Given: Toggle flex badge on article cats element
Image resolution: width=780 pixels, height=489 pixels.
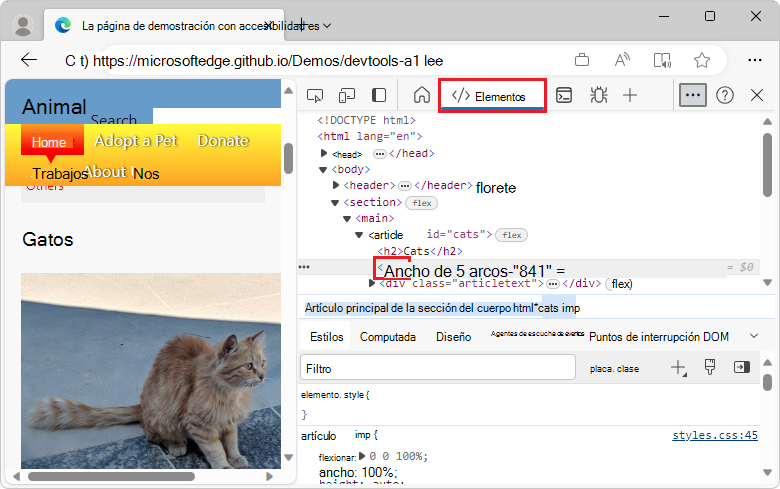Looking at the screenshot, I should pyautogui.click(x=511, y=235).
